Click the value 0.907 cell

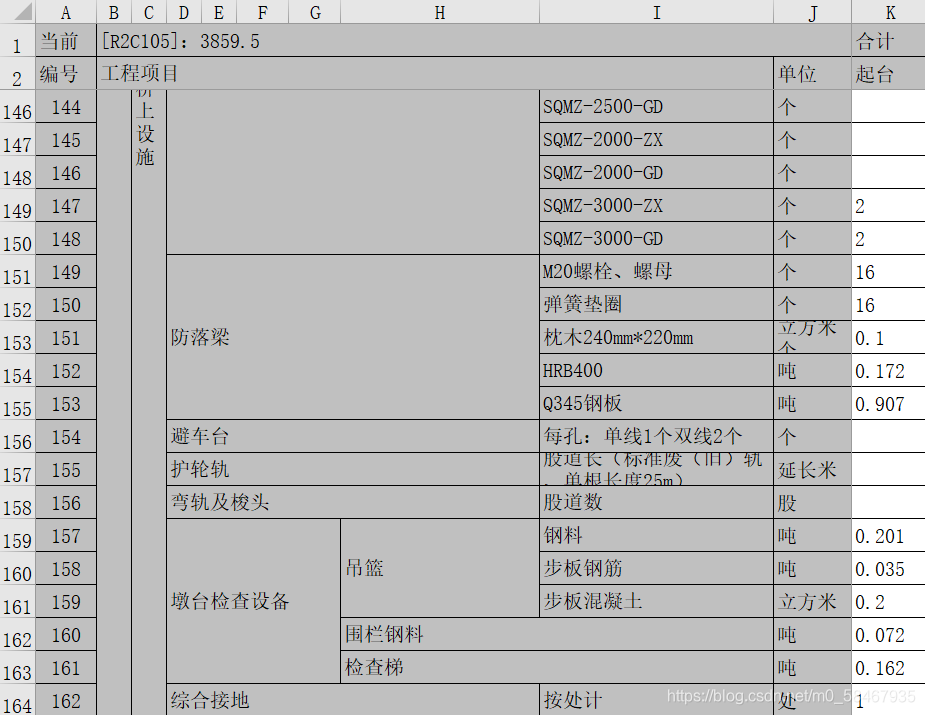(888, 404)
